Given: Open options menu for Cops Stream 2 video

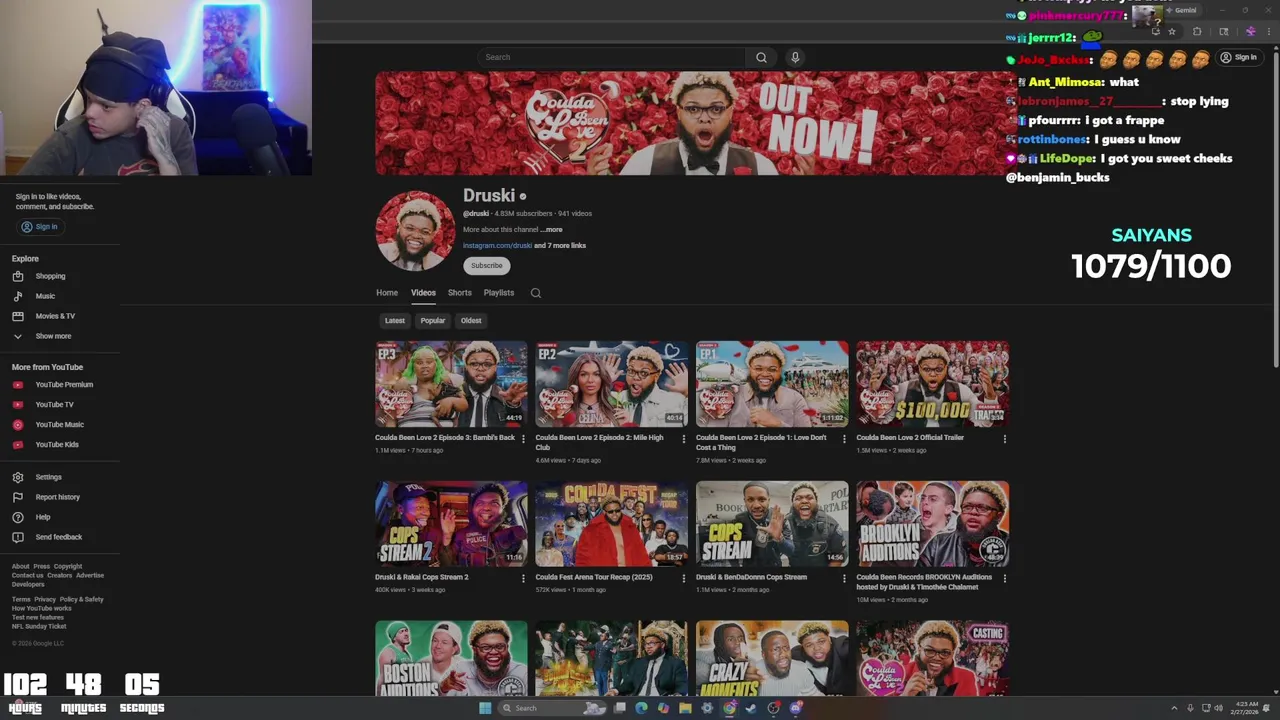Looking at the screenshot, I should click(x=523, y=578).
